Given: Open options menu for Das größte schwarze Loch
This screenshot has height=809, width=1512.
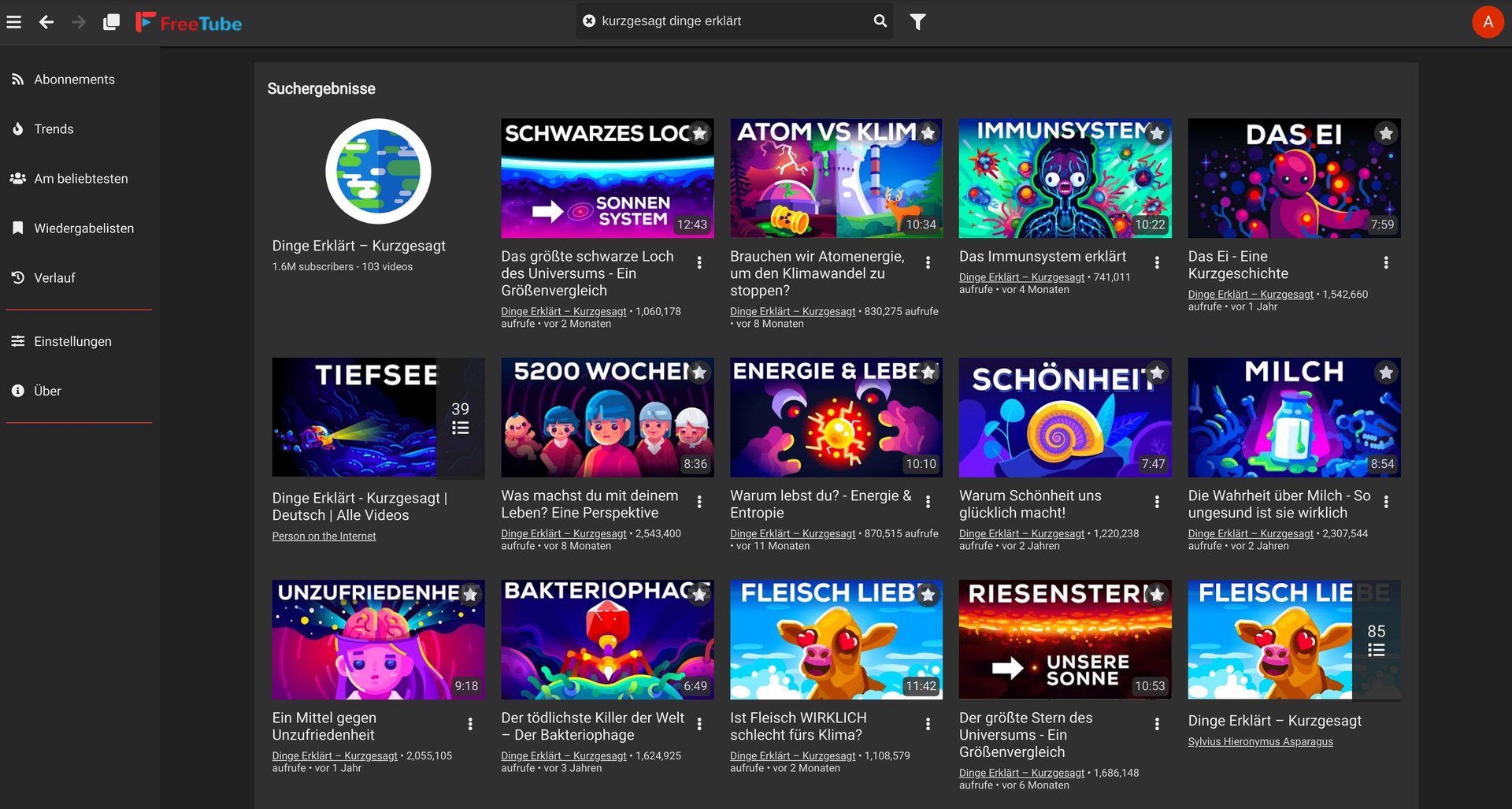Looking at the screenshot, I should pos(699,262).
